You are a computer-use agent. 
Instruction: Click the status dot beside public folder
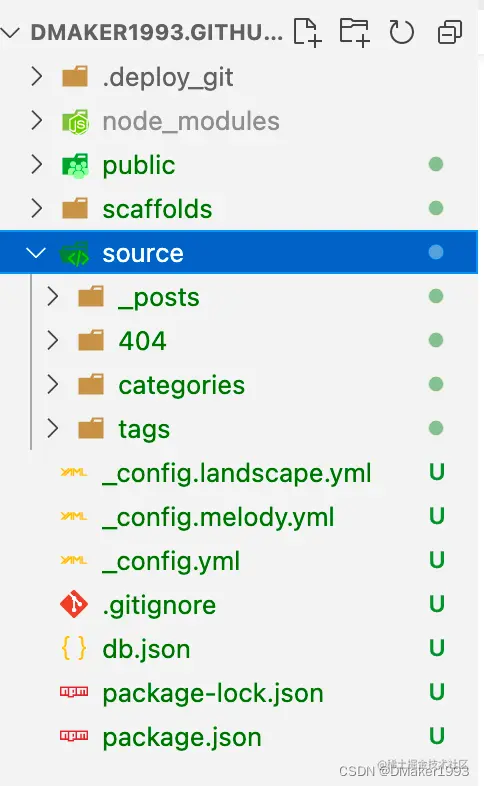coord(436,164)
